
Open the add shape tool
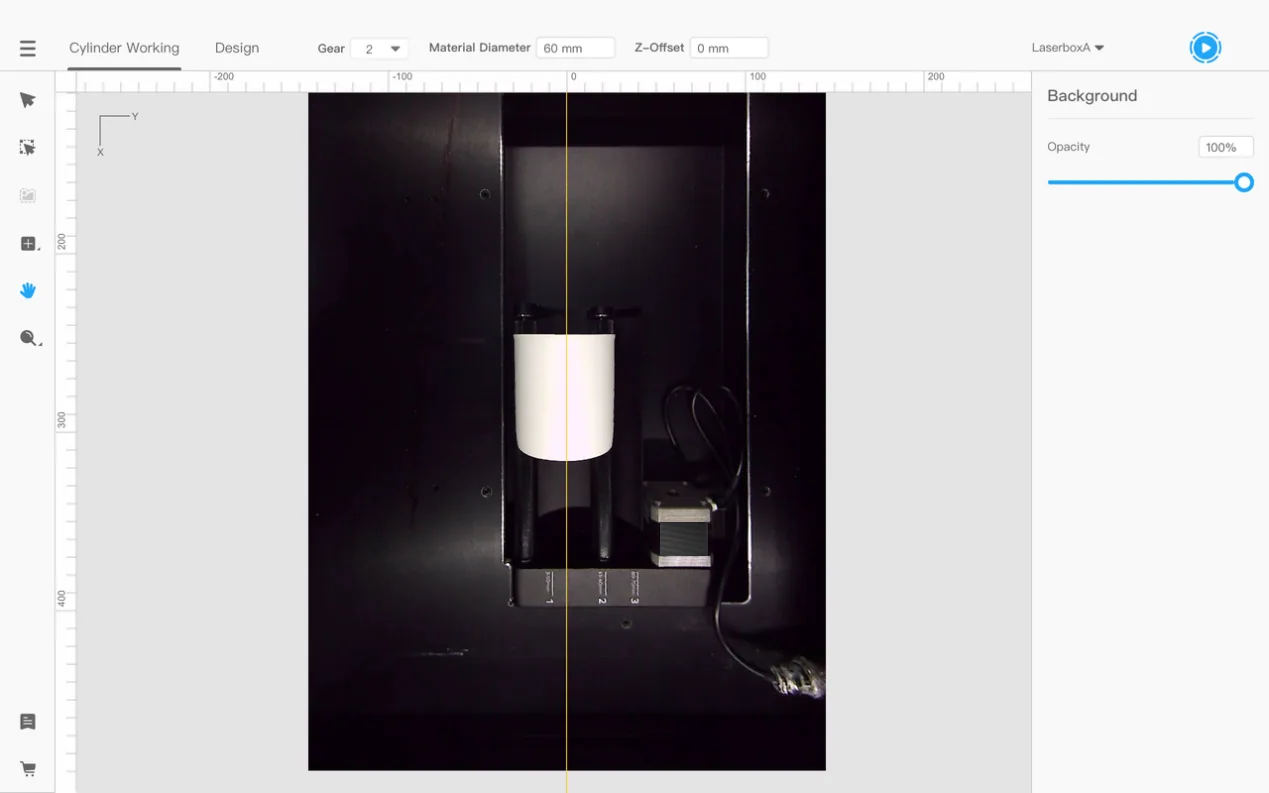(29, 243)
